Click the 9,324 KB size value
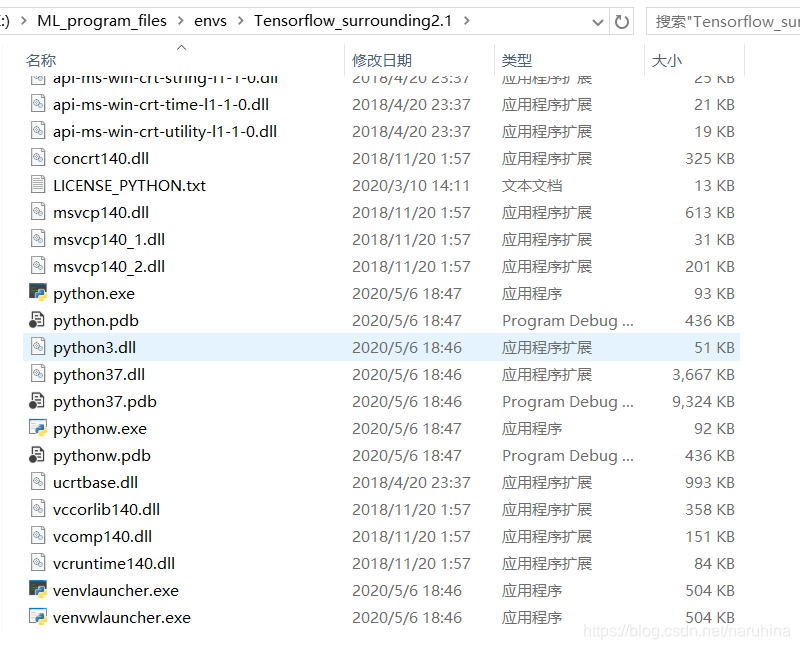The image size is (800, 649). [704, 402]
